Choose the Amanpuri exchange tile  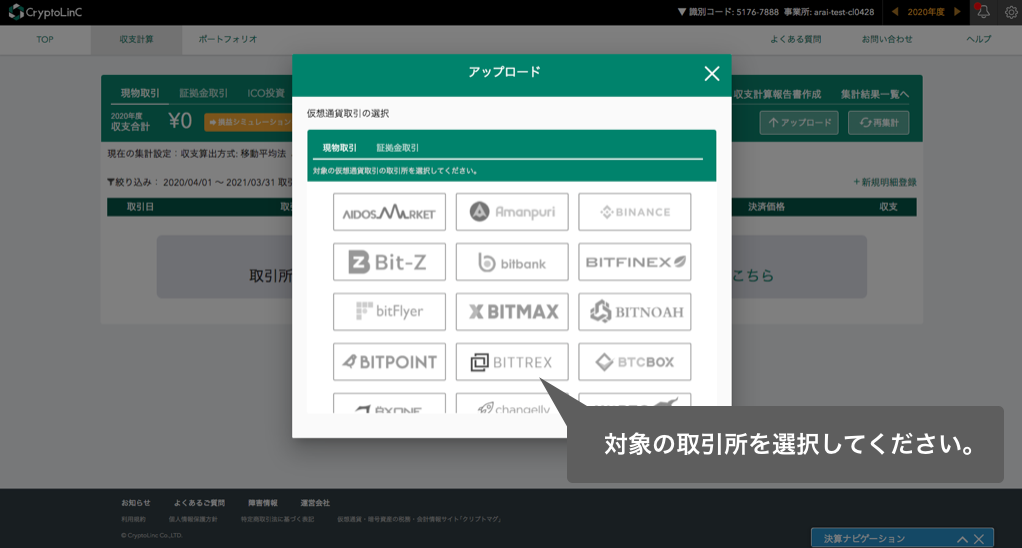512,212
